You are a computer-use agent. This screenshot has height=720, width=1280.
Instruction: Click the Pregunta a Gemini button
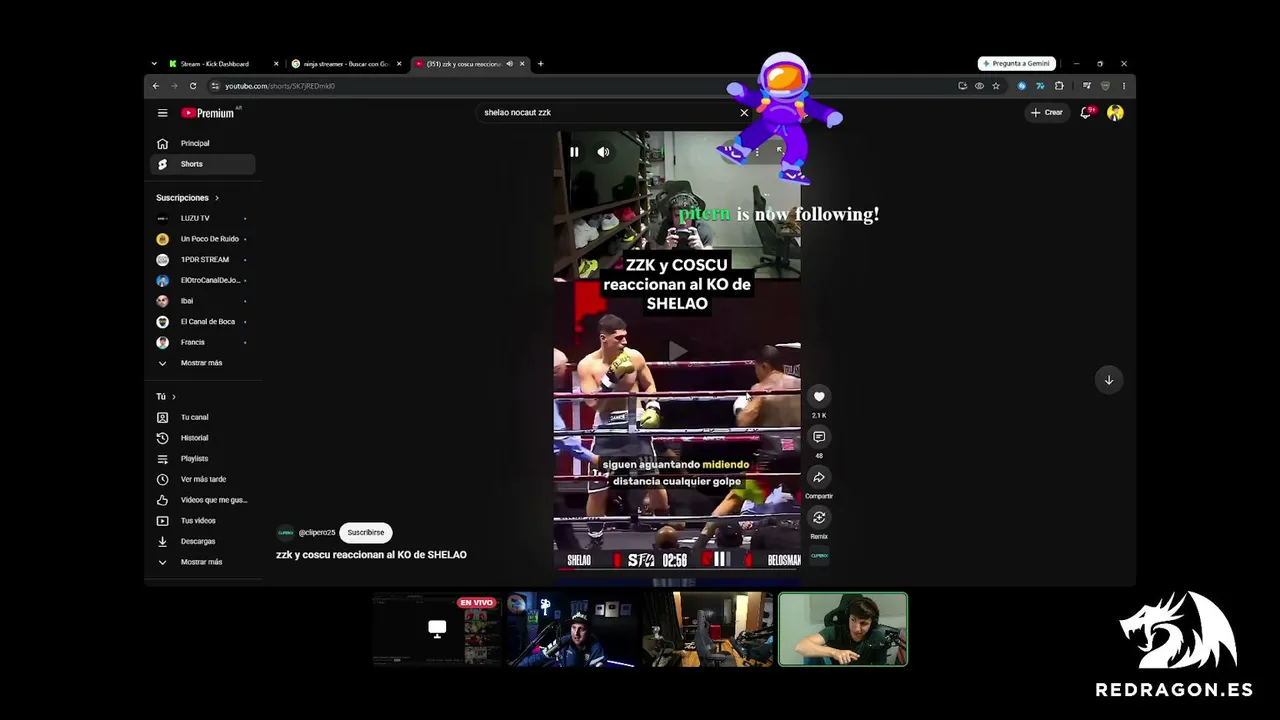click(1017, 64)
